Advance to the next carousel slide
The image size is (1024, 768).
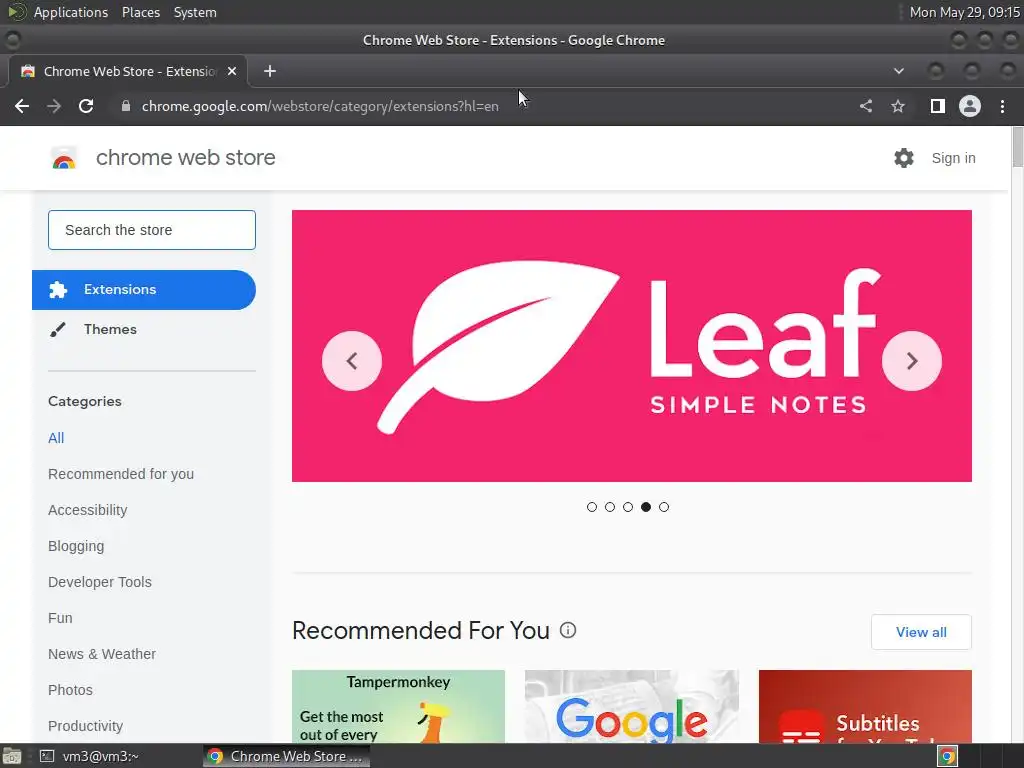[x=912, y=360]
